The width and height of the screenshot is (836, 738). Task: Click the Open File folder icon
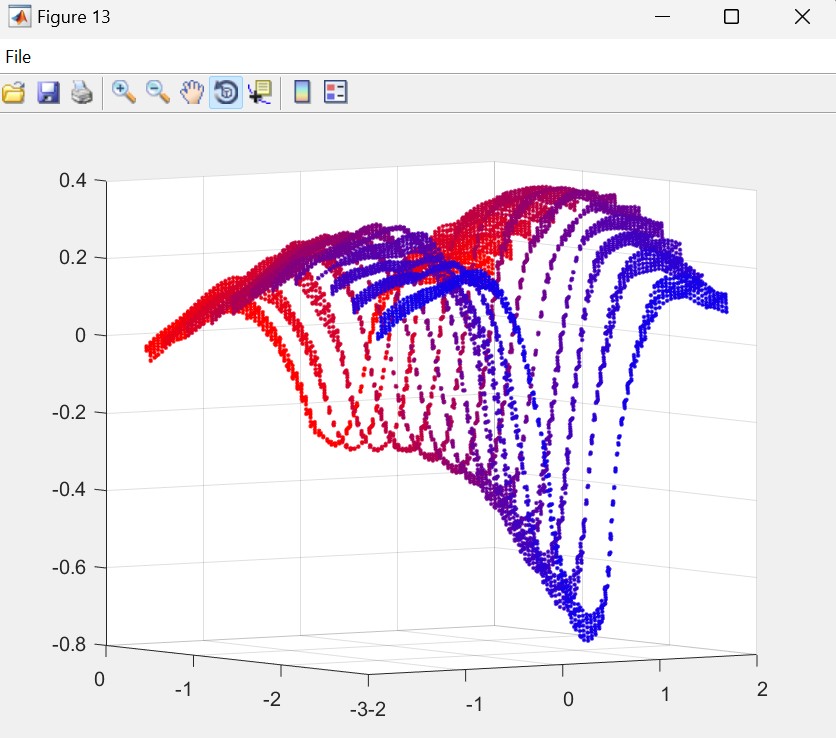tap(14, 93)
